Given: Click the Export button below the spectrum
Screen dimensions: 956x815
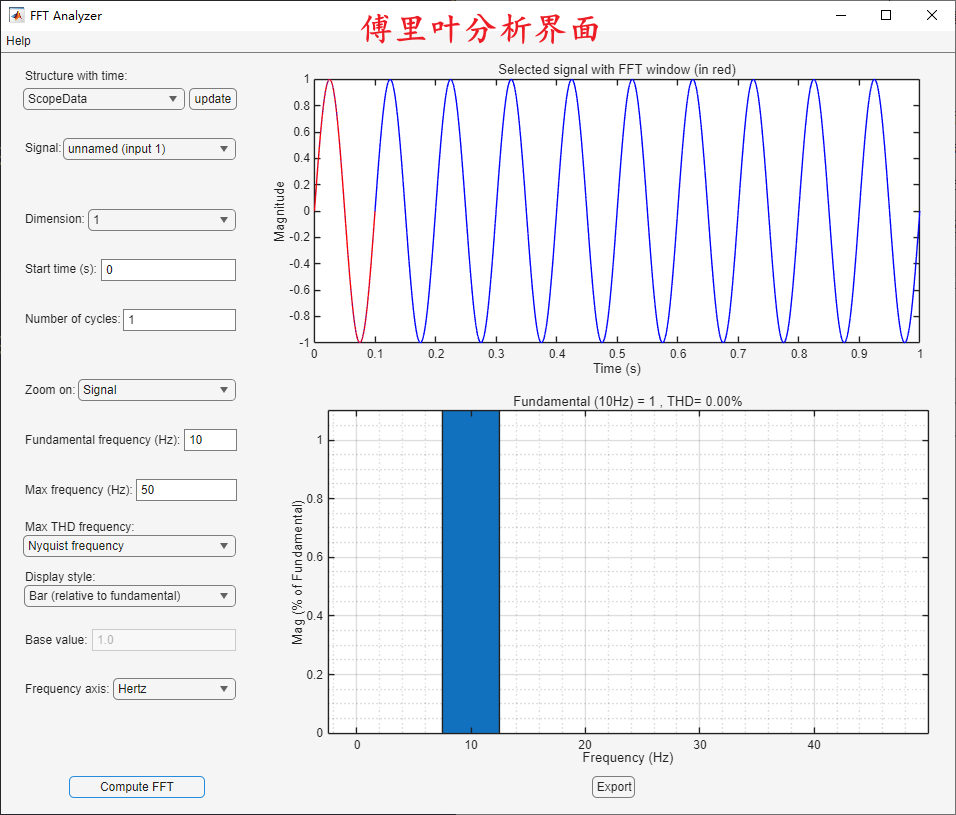Looking at the screenshot, I should (612, 787).
